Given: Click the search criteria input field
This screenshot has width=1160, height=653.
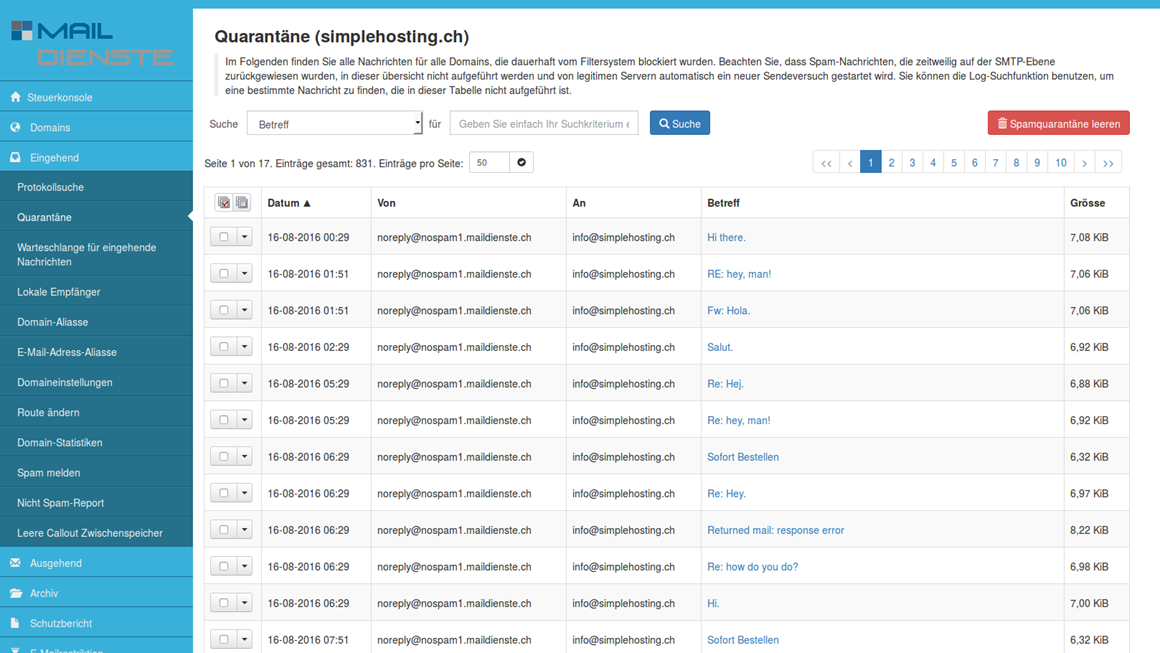Looking at the screenshot, I should [x=543, y=124].
